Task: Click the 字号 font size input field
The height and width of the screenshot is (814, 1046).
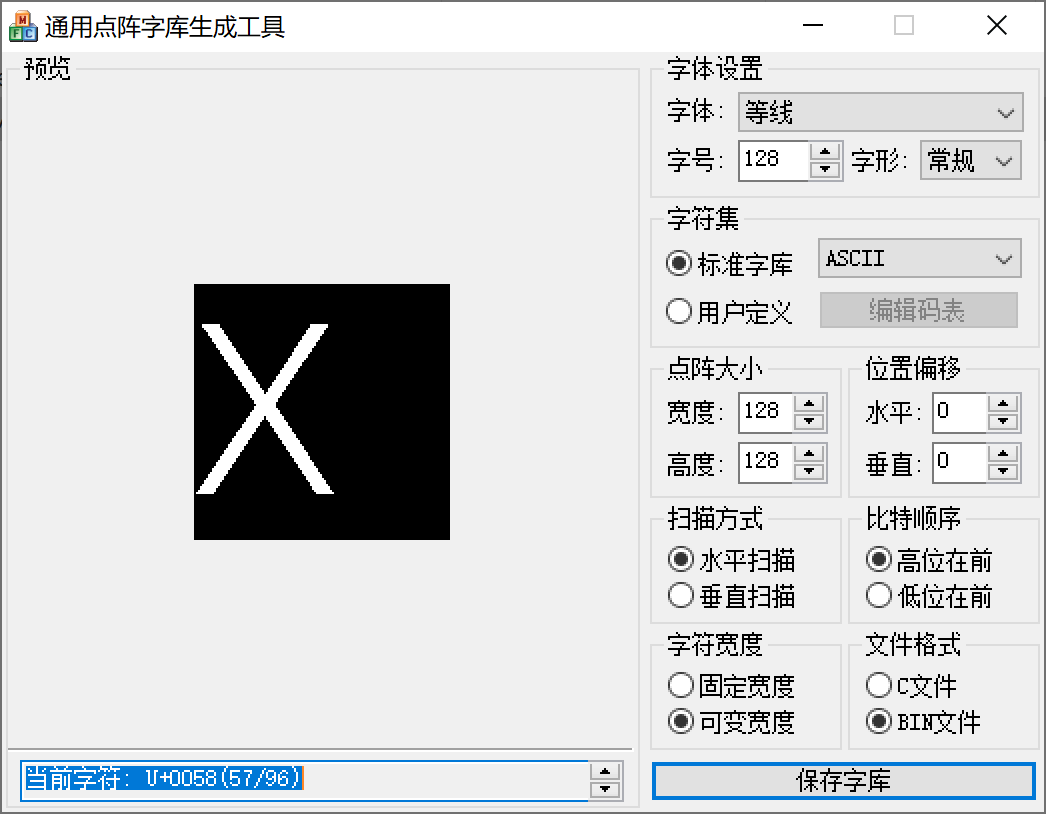Action: coord(773,161)
